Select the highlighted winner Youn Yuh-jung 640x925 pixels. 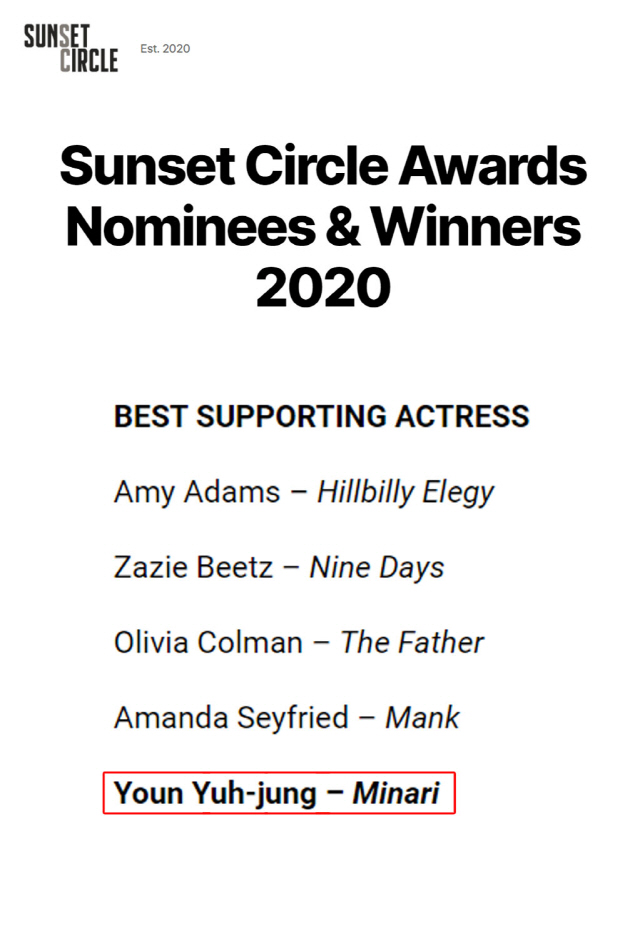click(x=279, y=793)
